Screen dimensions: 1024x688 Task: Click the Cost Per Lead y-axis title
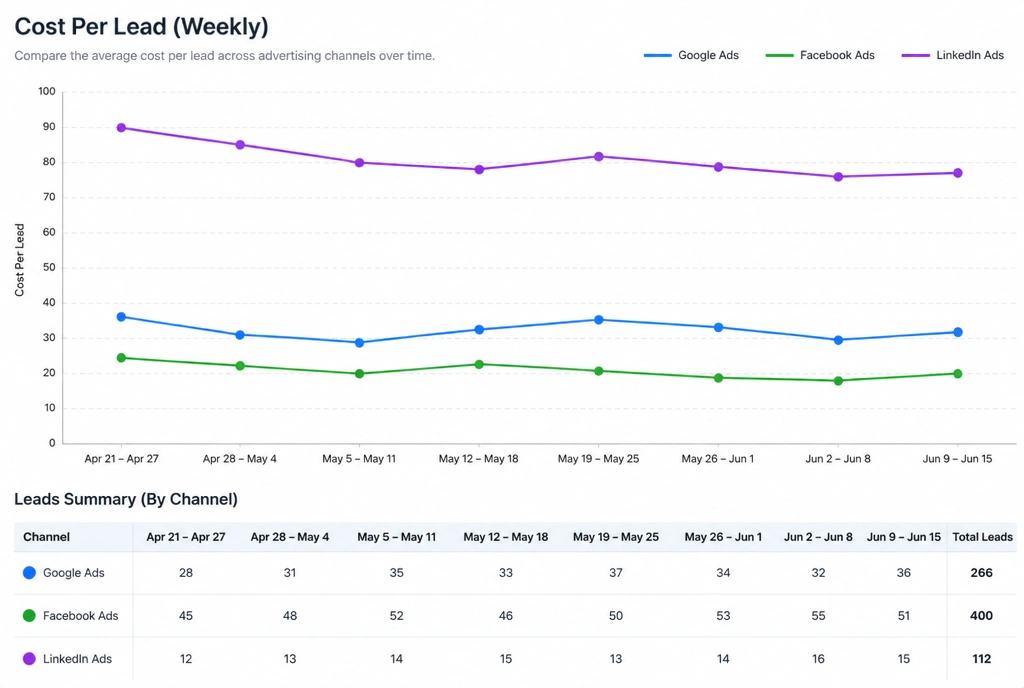point(20,260)
